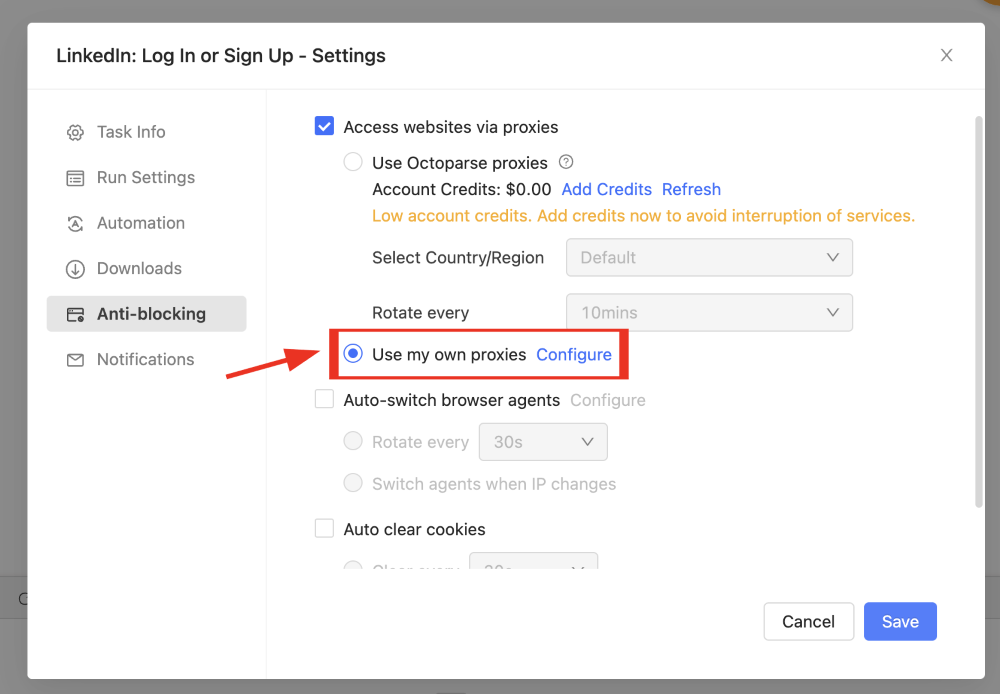
Task: Enable Auto-switch browser agents
Action: 324,399
